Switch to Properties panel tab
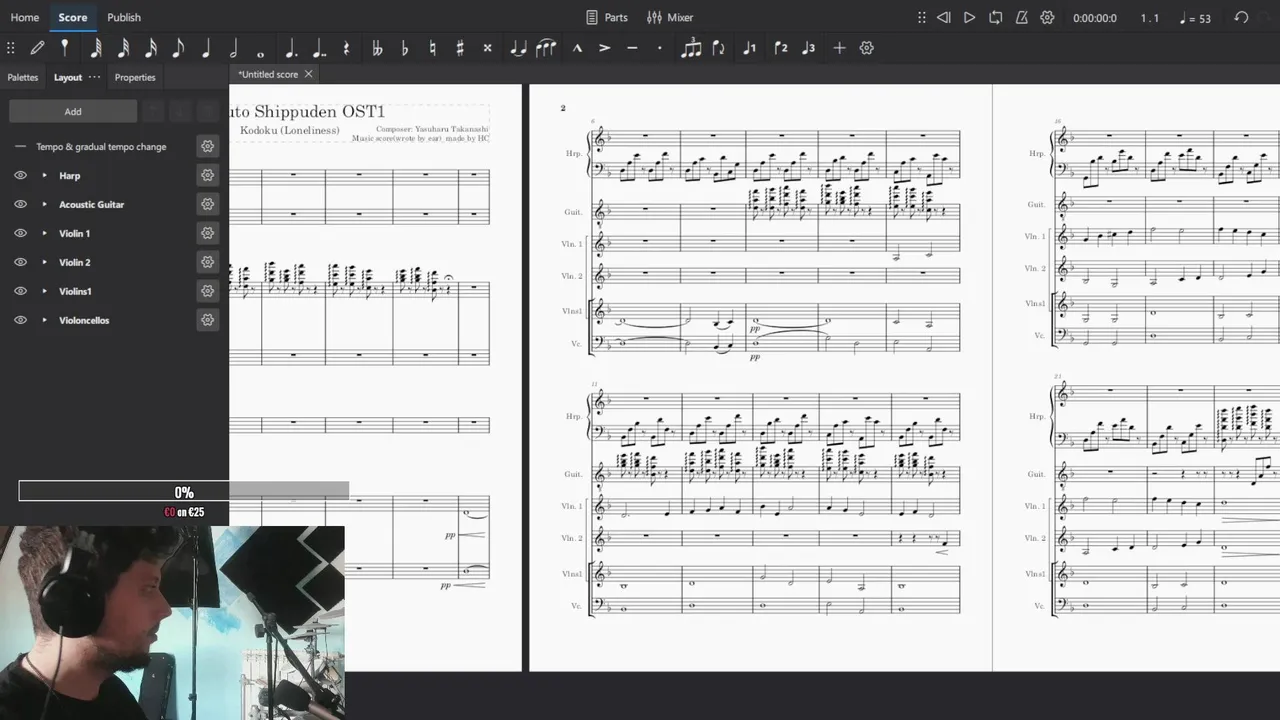Screen dimensions: 1280x720 (x=135, y=77)
